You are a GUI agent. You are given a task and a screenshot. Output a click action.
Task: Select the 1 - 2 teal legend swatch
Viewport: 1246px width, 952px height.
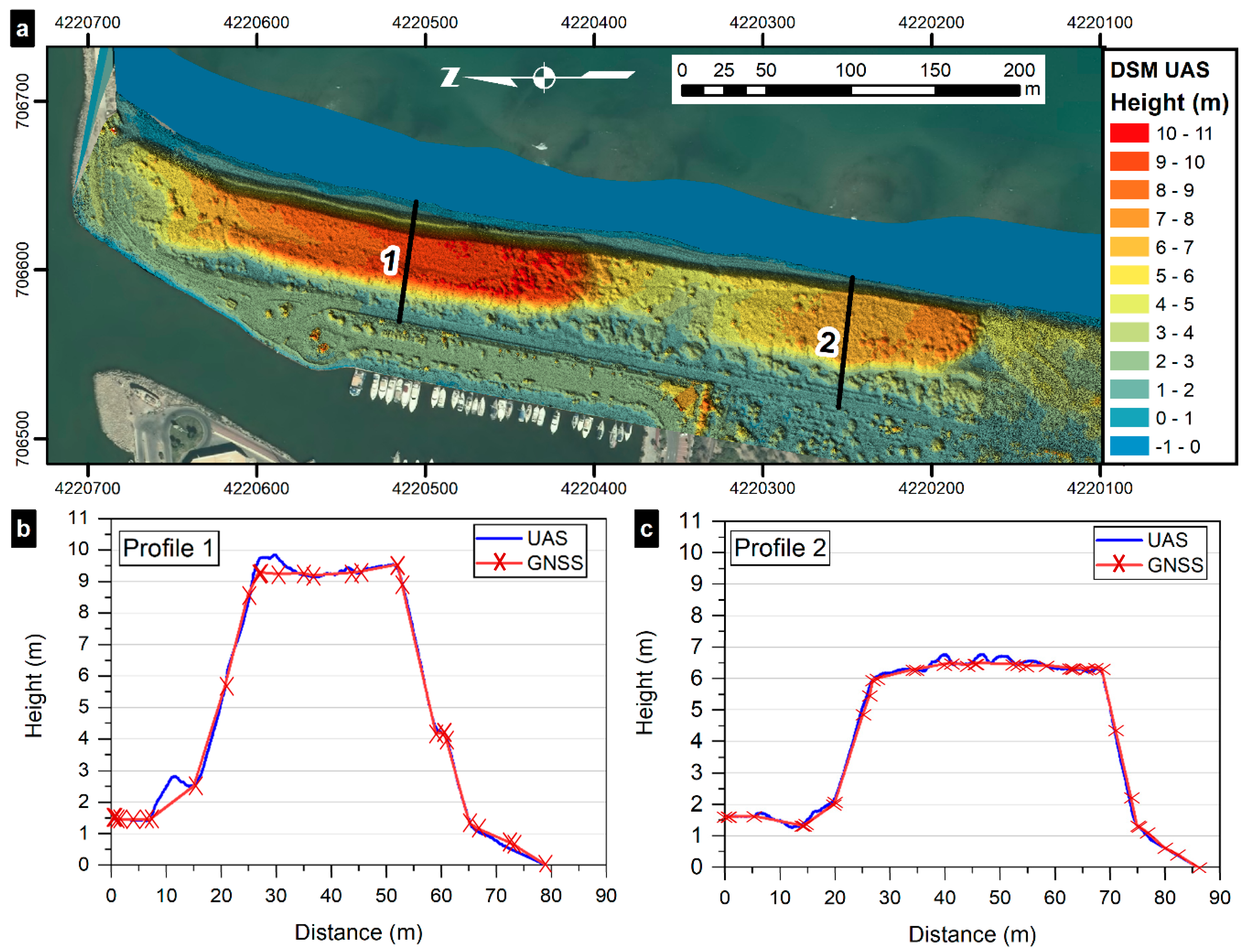[1129, 389]
